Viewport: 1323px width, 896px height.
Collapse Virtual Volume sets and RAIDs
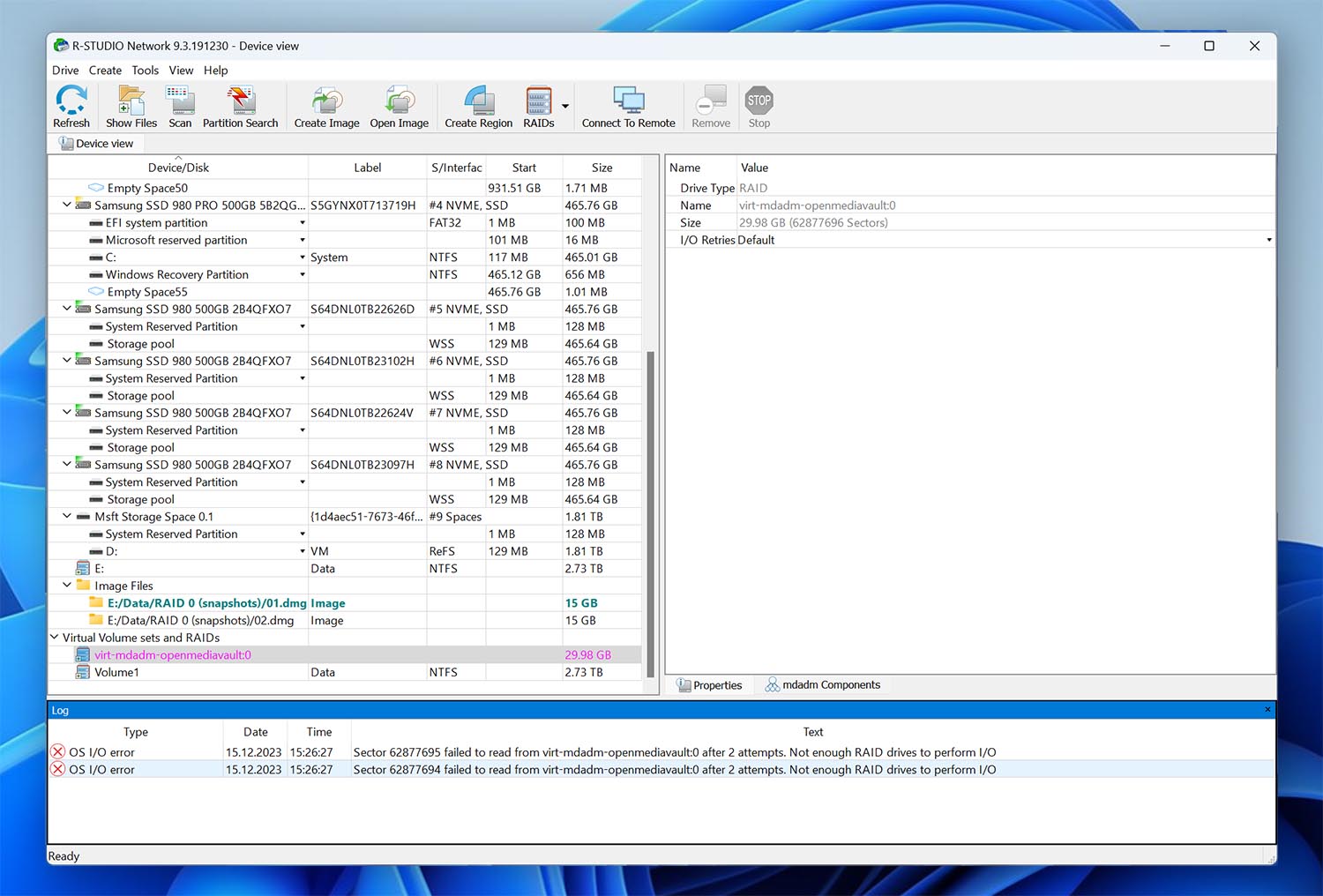(x=55, y=638)
